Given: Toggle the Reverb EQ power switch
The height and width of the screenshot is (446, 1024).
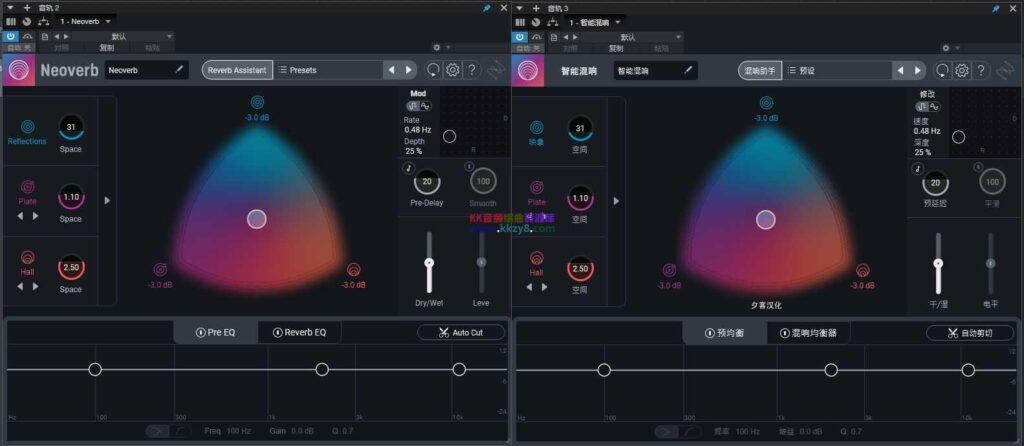Looking at the screenshot, I should tap(278, 332).
